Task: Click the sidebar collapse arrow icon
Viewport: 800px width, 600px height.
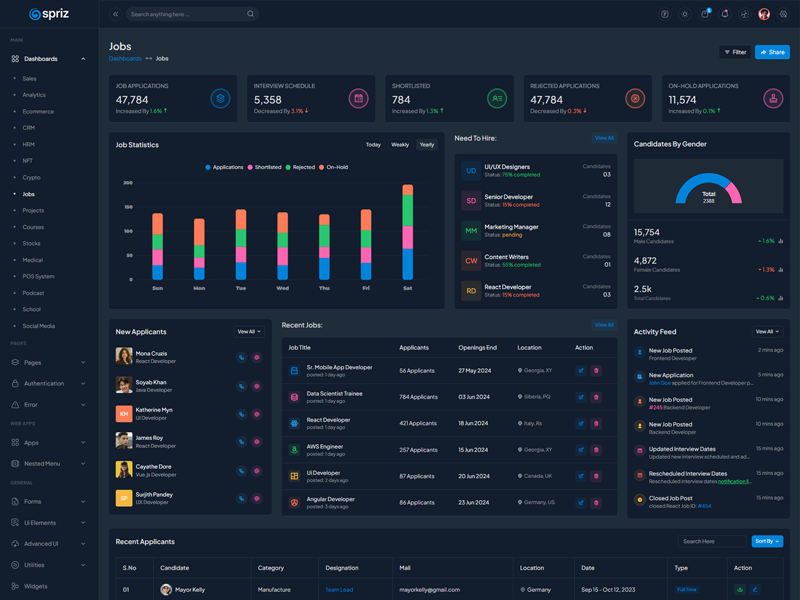Action: (x=116, y=14)
